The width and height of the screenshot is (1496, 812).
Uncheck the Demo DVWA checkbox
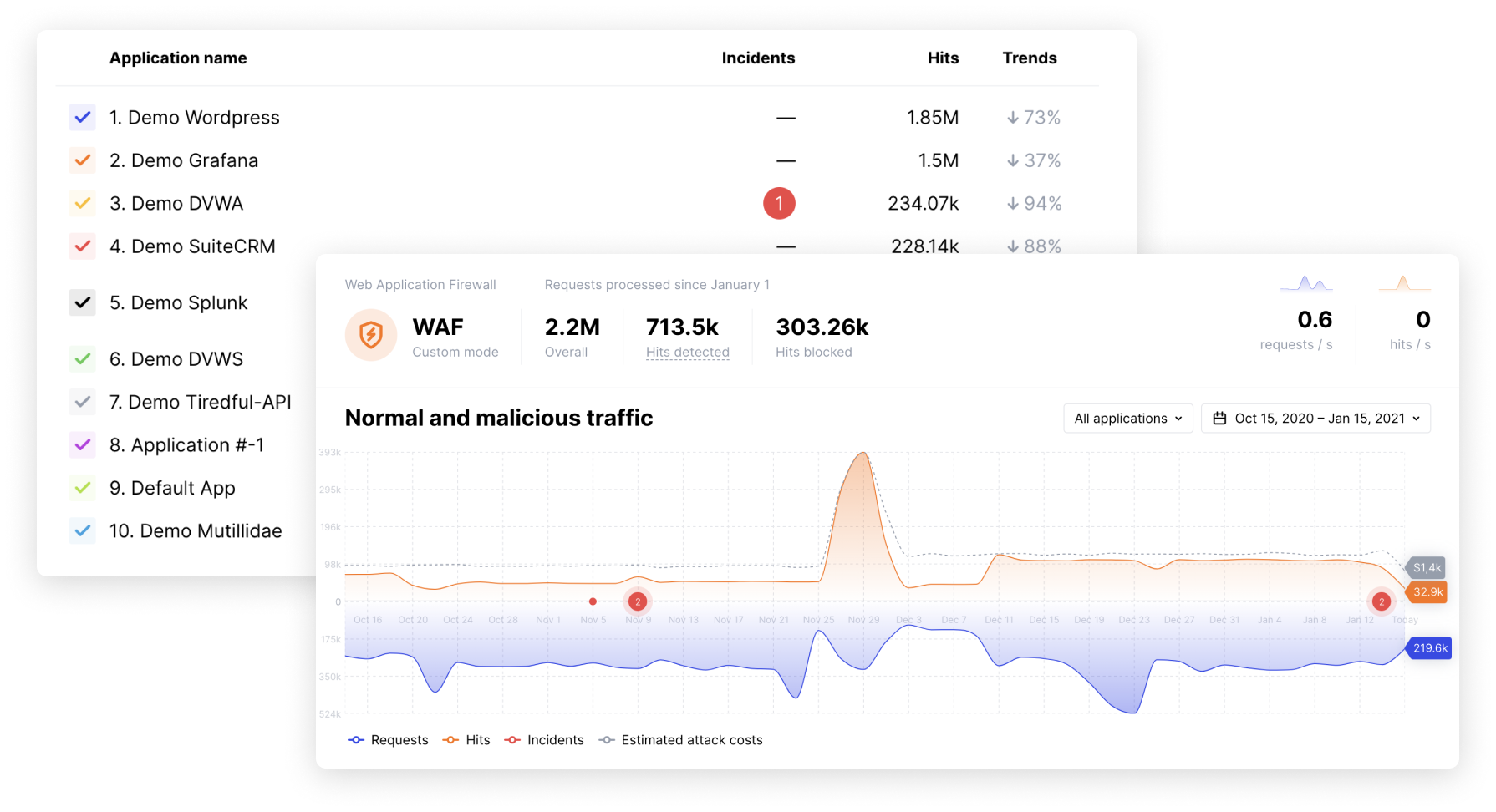[83, 203]
